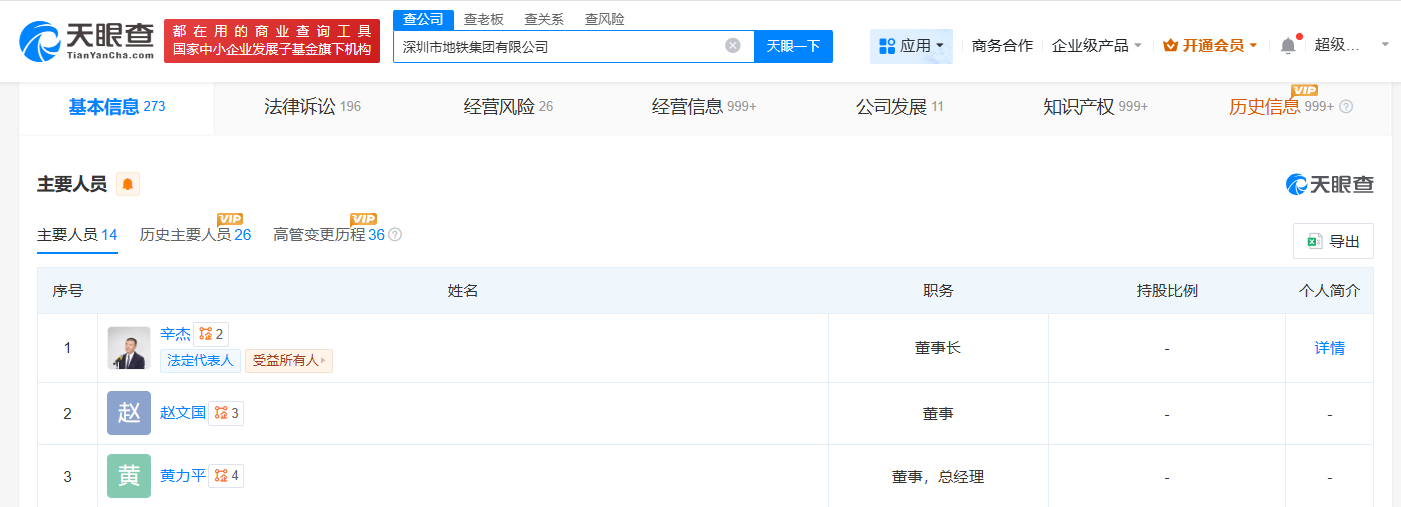Switch to the 法律诉讼 tab
This screenshot has width=1401, height=507.
313,107
